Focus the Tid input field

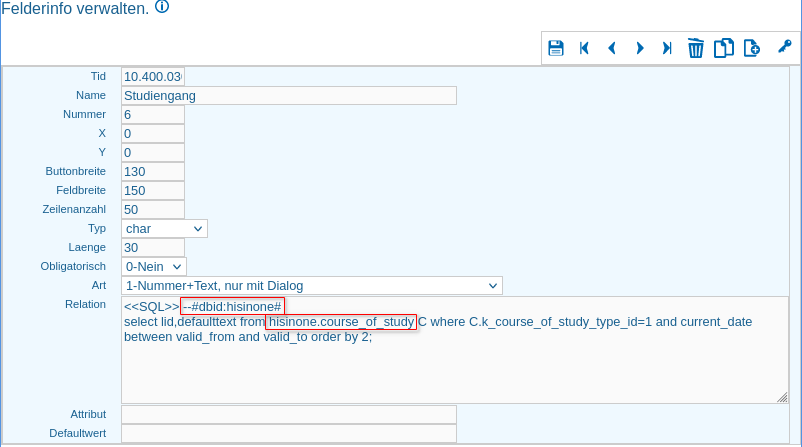click(152, 77)
